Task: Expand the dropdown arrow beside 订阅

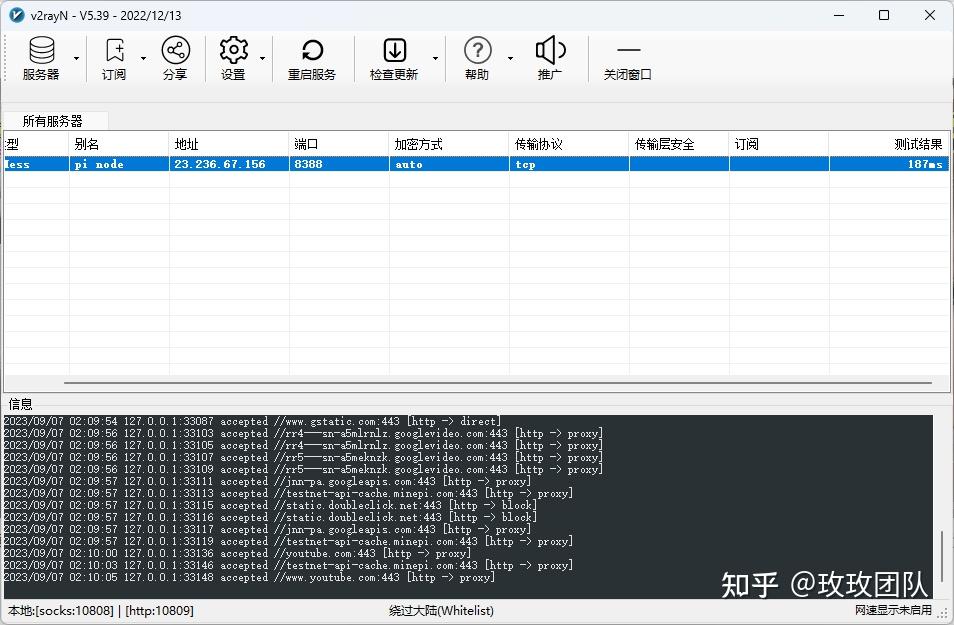Action: coord(144,58)
